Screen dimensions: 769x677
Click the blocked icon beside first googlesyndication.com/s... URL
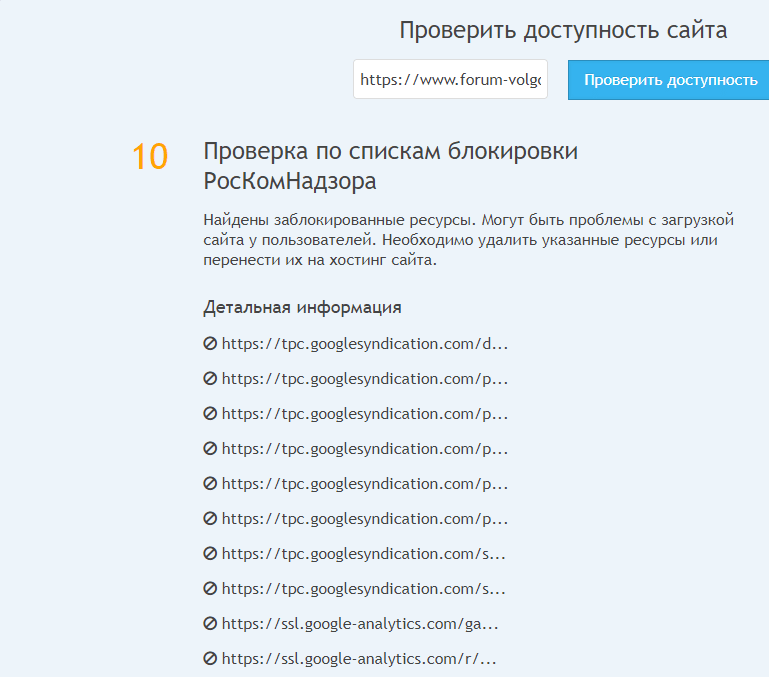coord(210,554)
